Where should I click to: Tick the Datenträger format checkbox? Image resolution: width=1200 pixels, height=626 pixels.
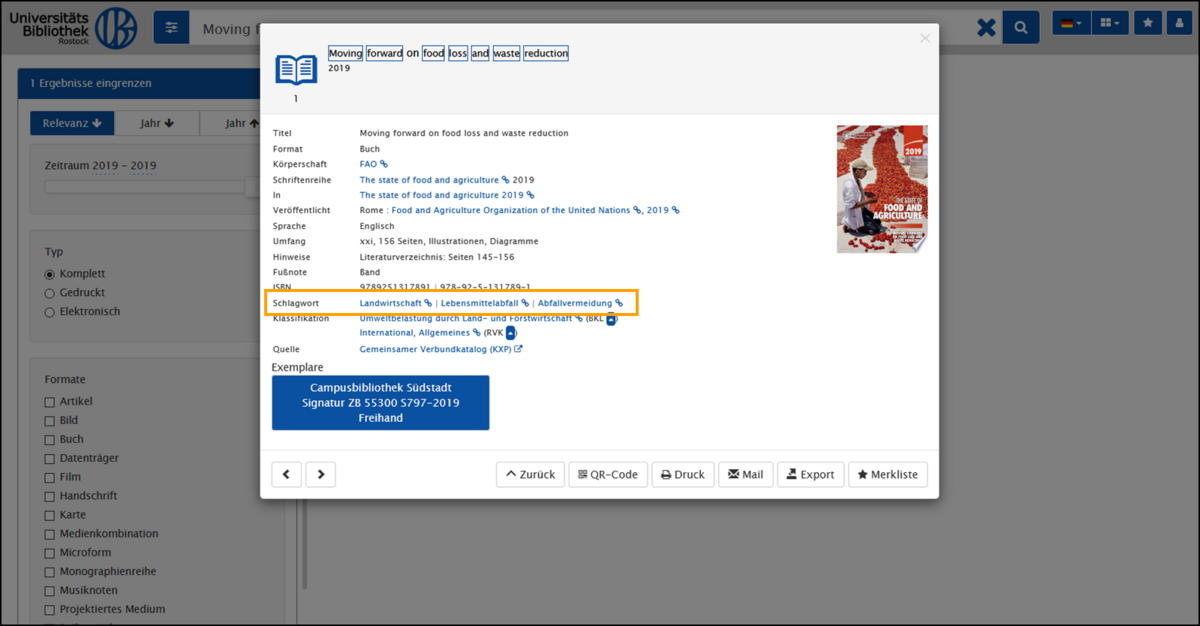click(50, 459)
